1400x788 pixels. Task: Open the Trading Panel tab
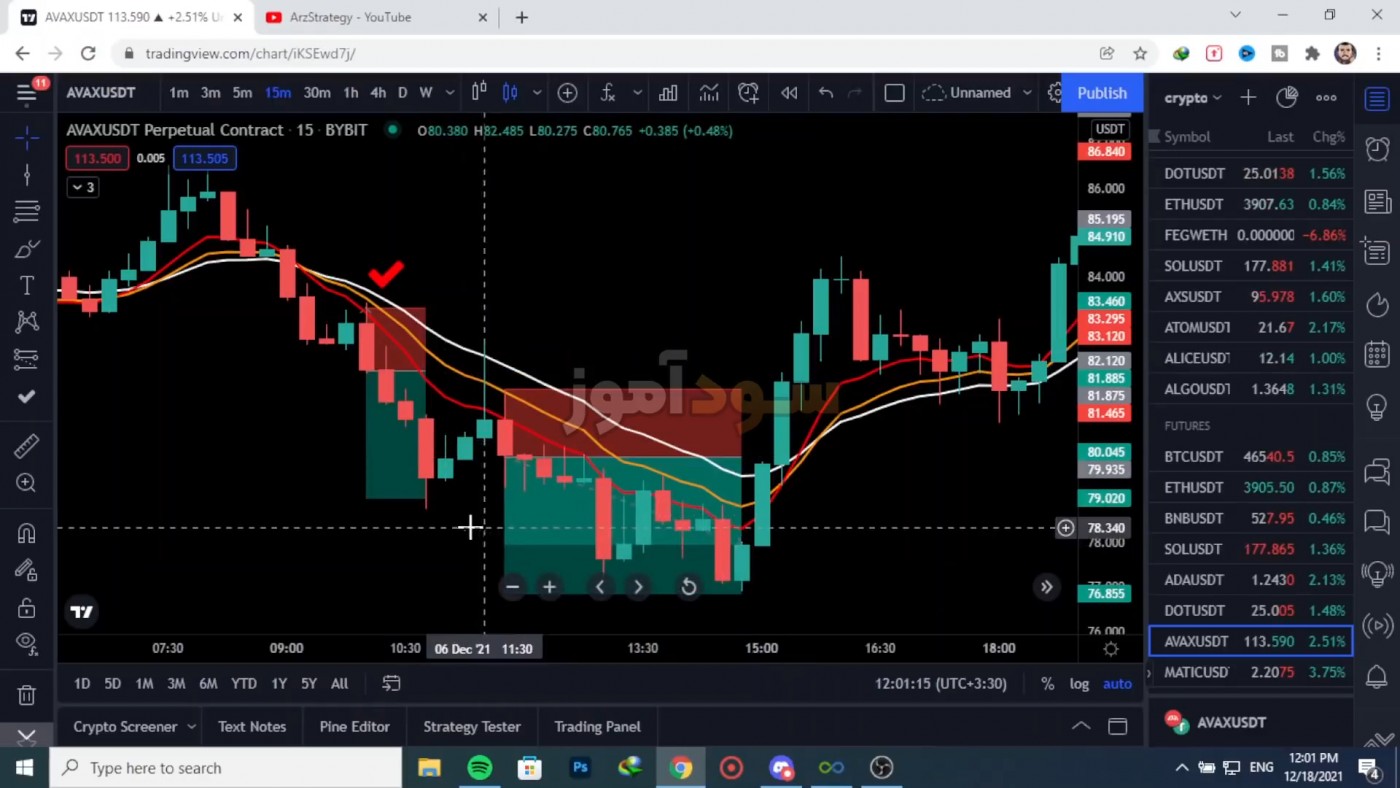click(x=598, y=727)
